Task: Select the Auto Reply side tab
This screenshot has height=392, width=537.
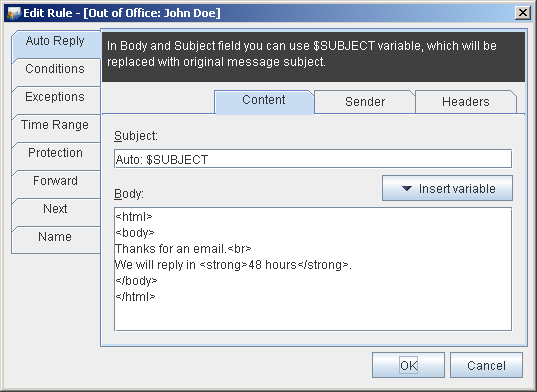Action: point(55,44)
